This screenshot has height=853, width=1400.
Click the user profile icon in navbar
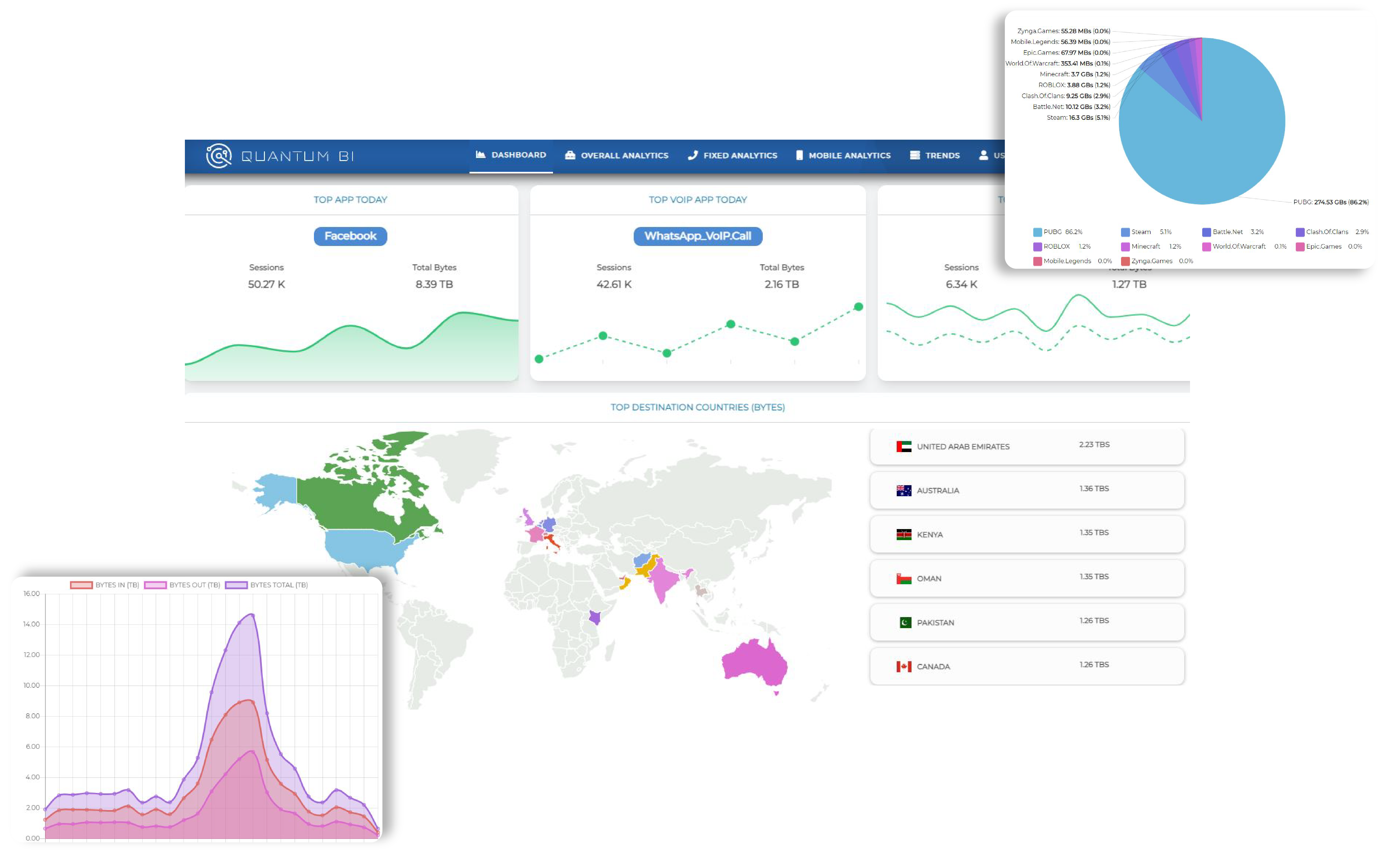tap(984, 155)
